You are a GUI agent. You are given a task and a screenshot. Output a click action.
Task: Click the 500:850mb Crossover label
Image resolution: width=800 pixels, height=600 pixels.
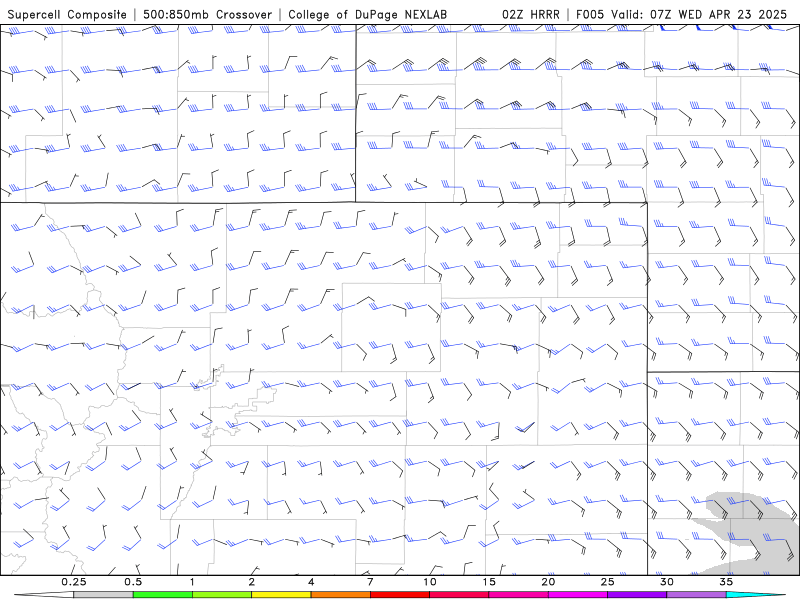[x=208, y=14]
